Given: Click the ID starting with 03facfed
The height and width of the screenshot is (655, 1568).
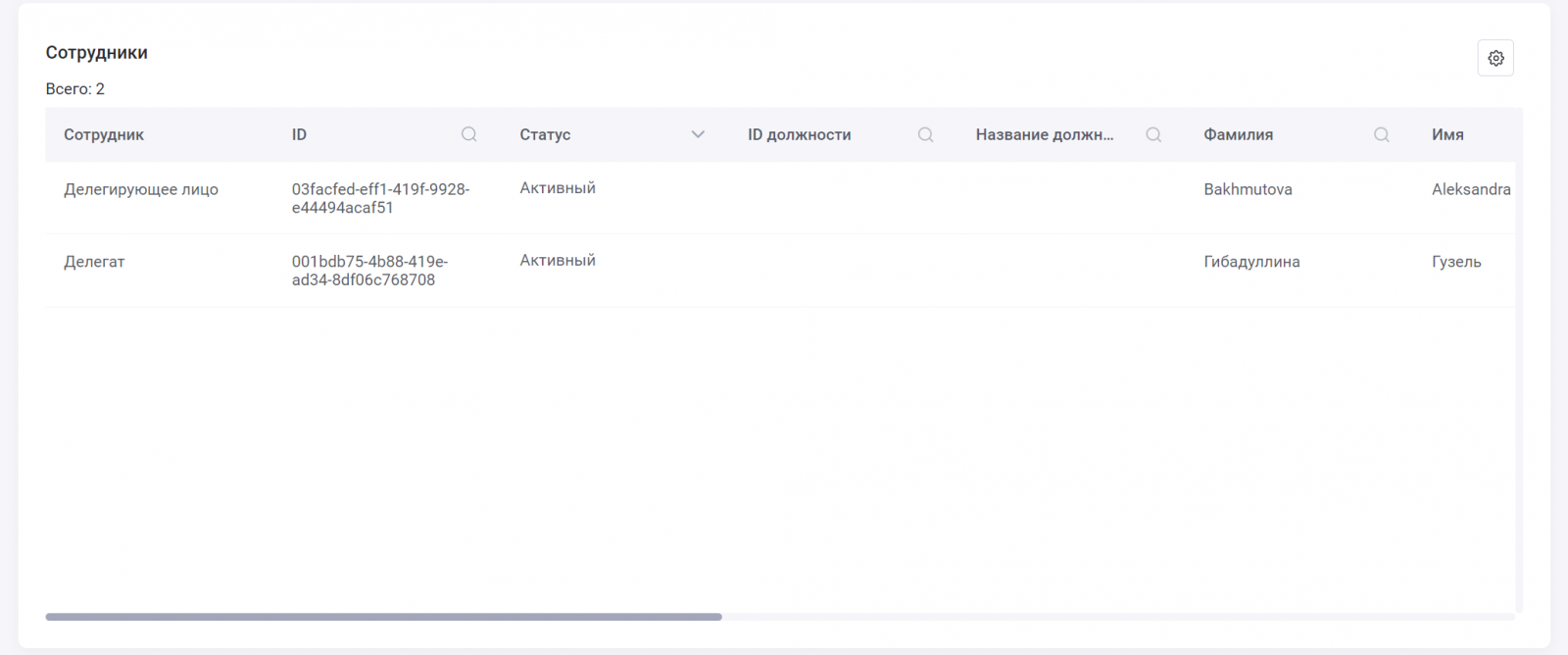Looking at the screenshot, I should [x=380, y=198].
